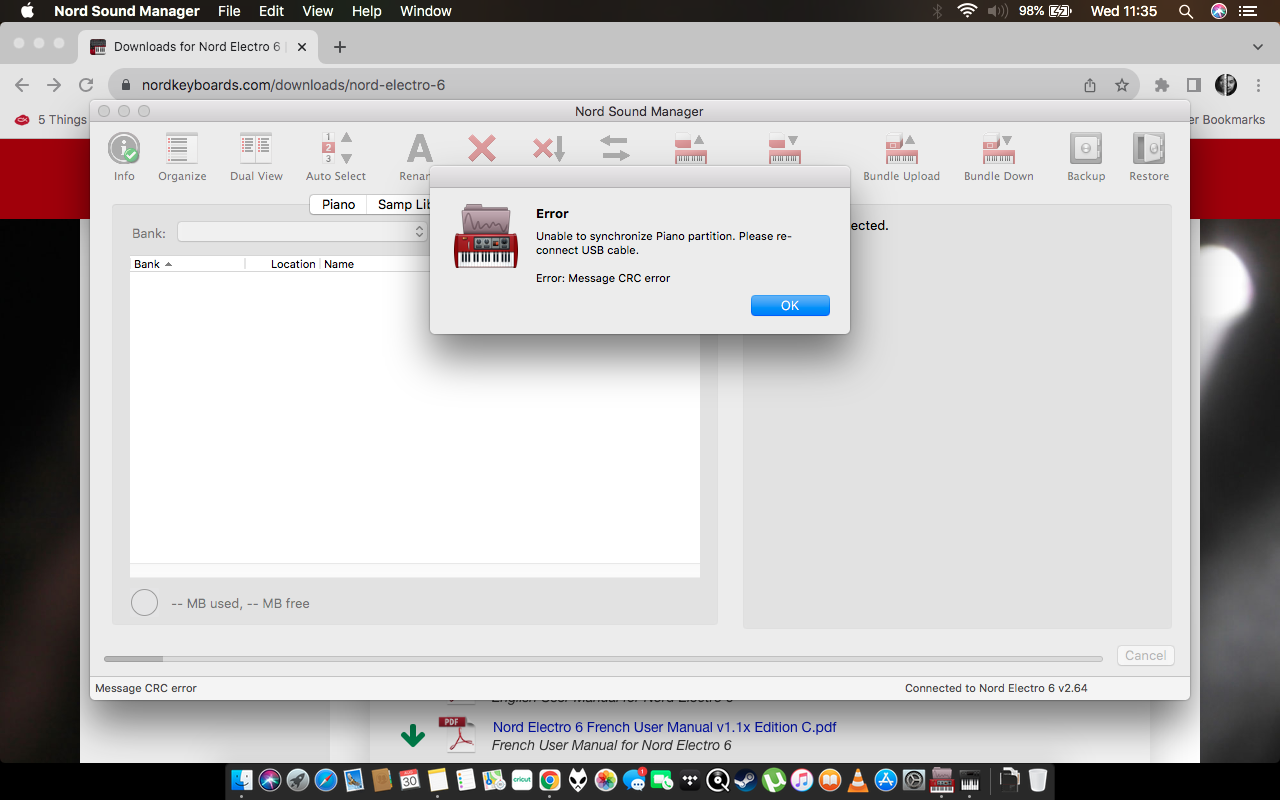Click the Chrome address bar URL
This screenshot has height=800, width=1280.
(293, 85)
